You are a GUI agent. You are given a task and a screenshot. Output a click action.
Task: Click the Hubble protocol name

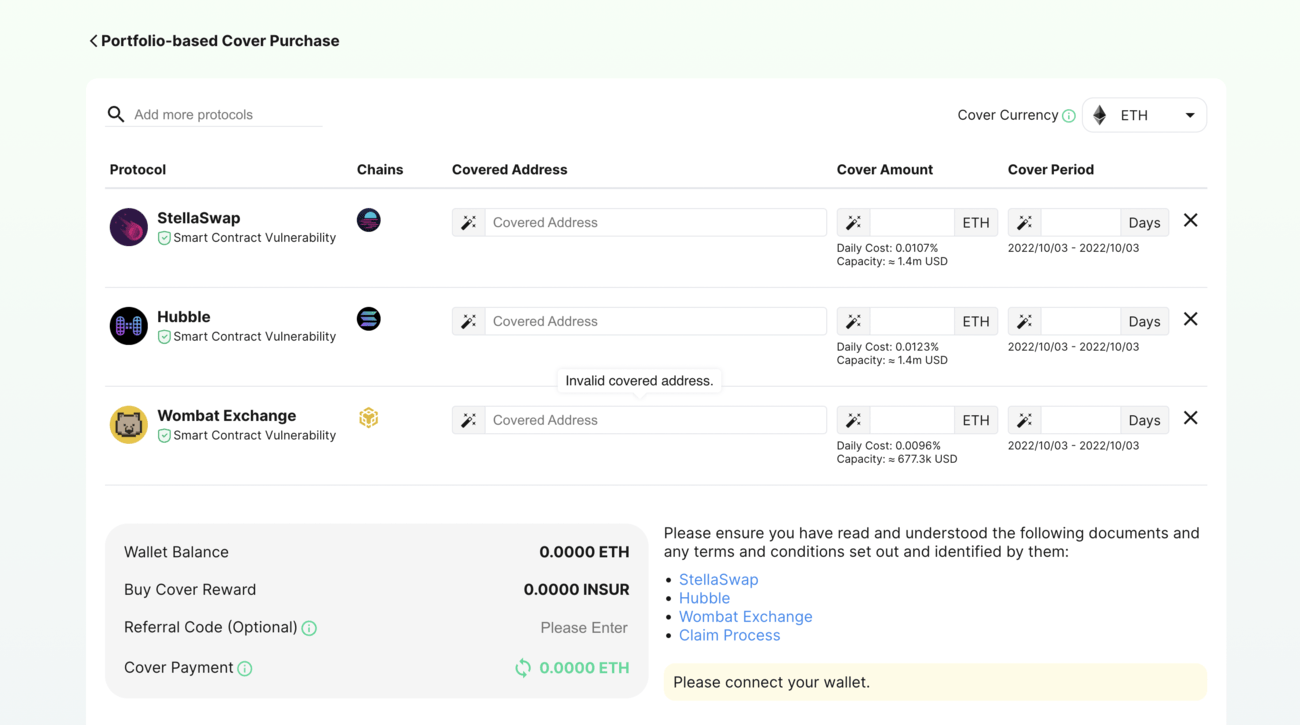tap(184, 317)
